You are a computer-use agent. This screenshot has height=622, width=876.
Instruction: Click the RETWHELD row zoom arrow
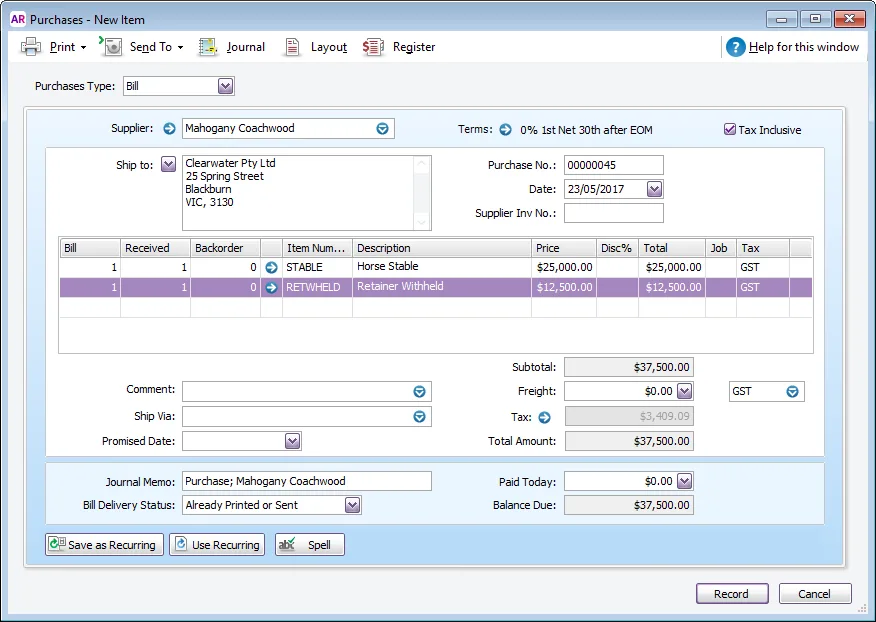272,287
